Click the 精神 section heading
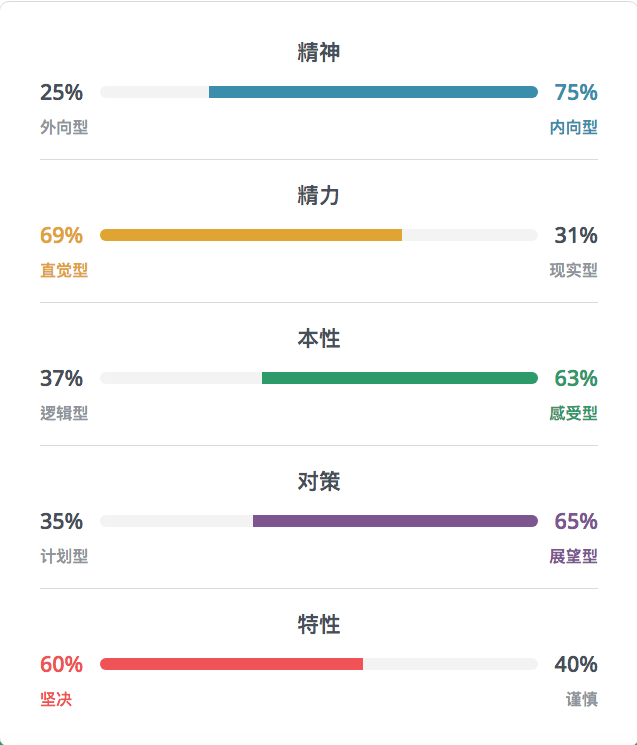The image size is (637, 745). click(x=319, y=52)
